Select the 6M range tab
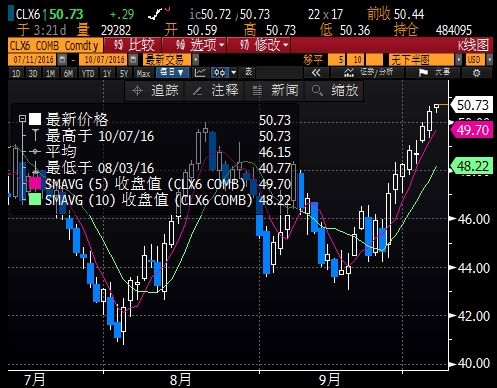Viewport: 497px width, 388px height. coord(68,73)
